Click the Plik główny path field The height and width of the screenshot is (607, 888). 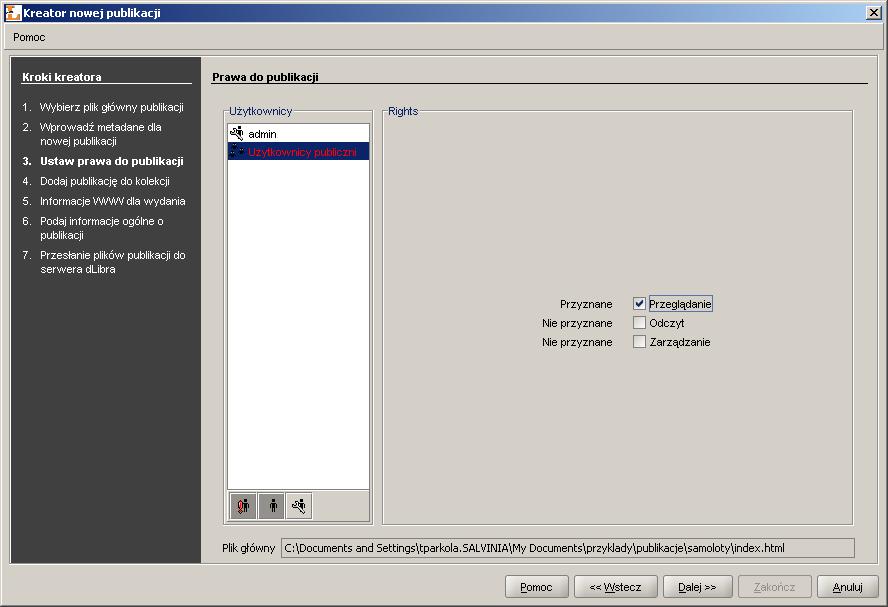(567, 548)
